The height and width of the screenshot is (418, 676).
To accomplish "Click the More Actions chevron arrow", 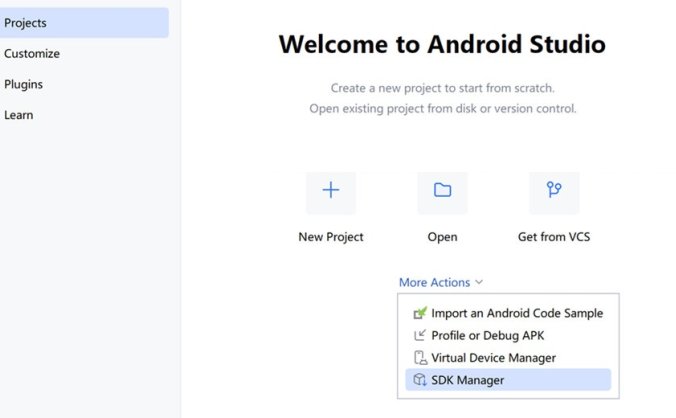I will point(479,282).
